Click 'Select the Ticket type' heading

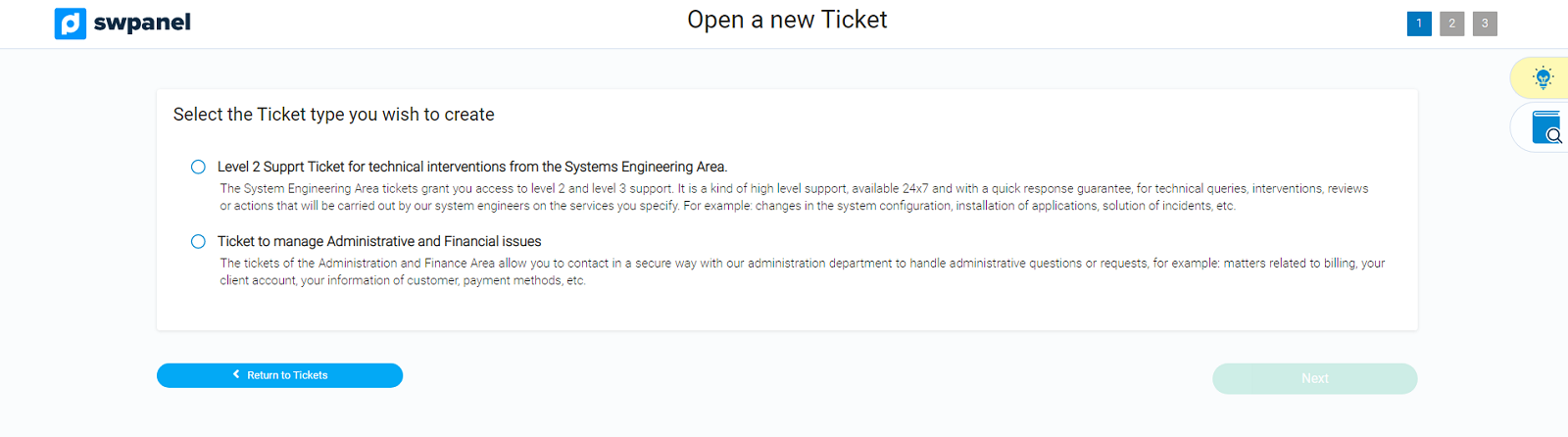pyautogui.click(x=334, y=115)
